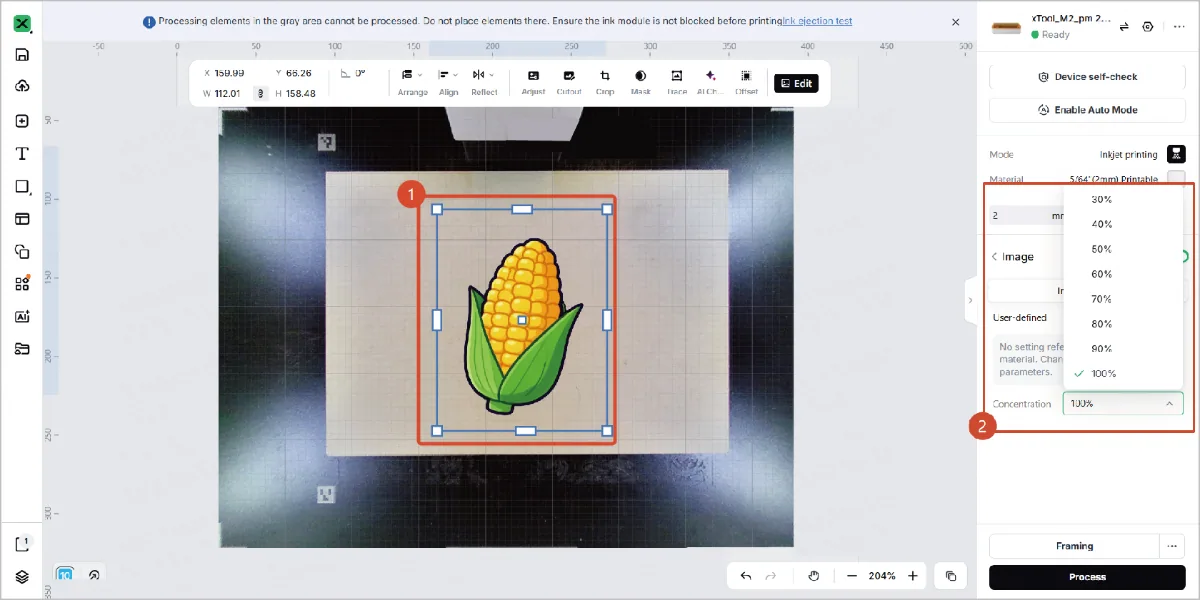This screenshot has height=600, width=1200.
Task: Redo the last action
Action: (x=771, y=576)
